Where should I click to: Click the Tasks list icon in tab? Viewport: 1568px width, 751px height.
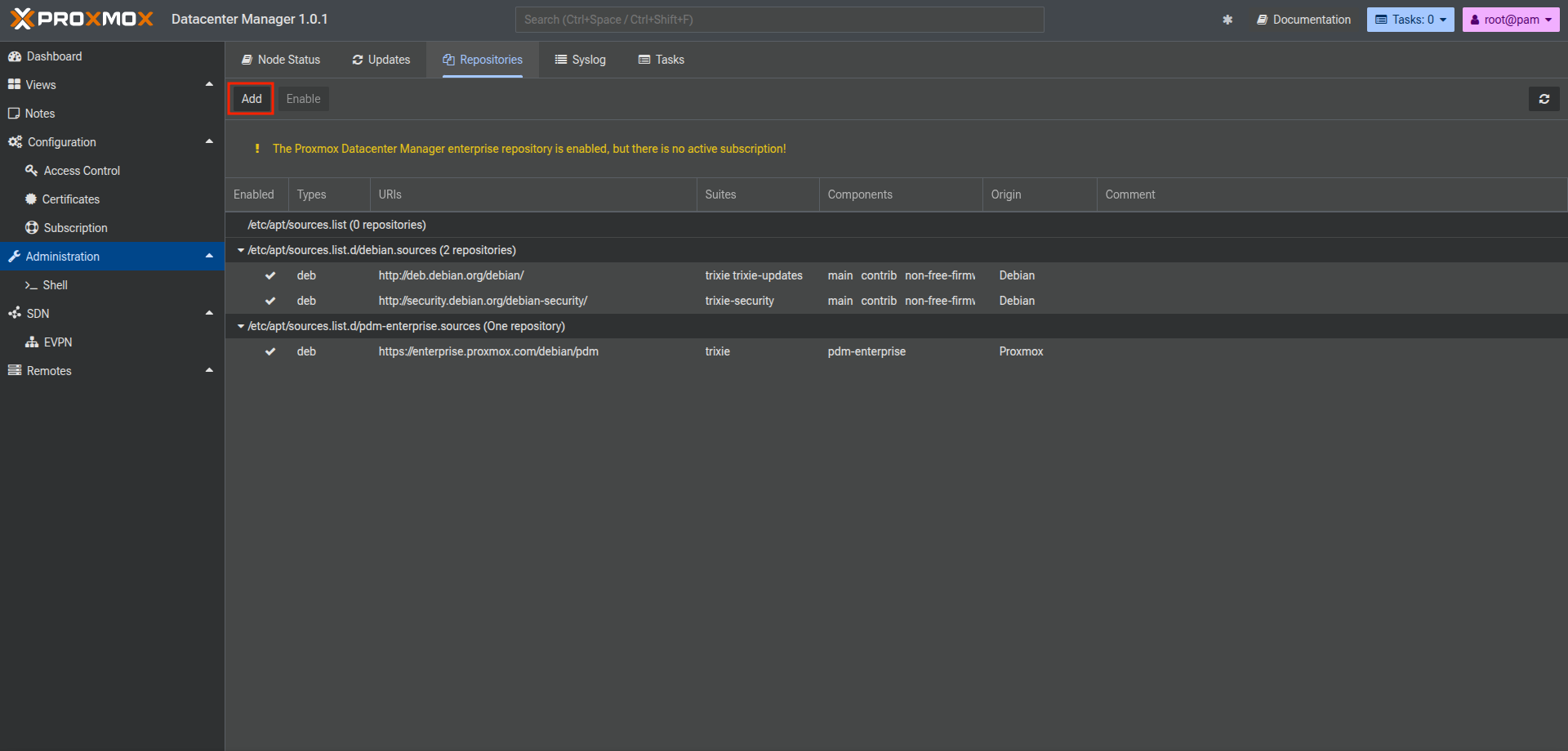[644, 60]
